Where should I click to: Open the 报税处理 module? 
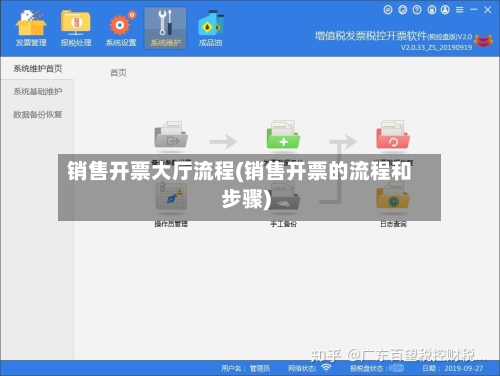[x=76, y=28]
